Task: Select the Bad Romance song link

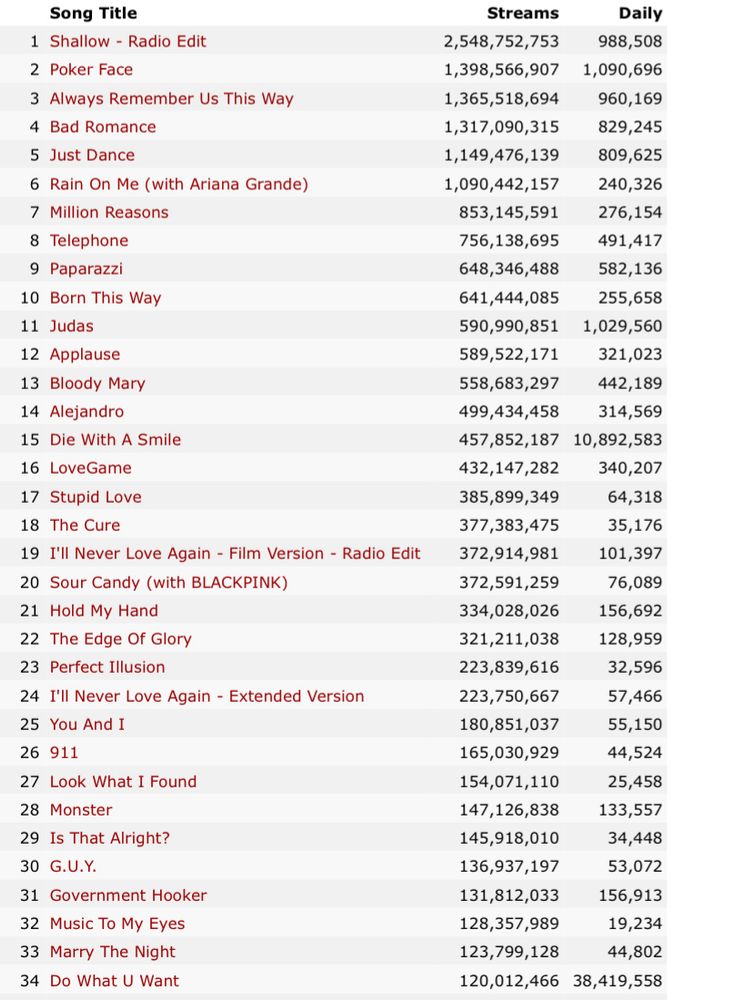Action: click(x=103, y=127)
